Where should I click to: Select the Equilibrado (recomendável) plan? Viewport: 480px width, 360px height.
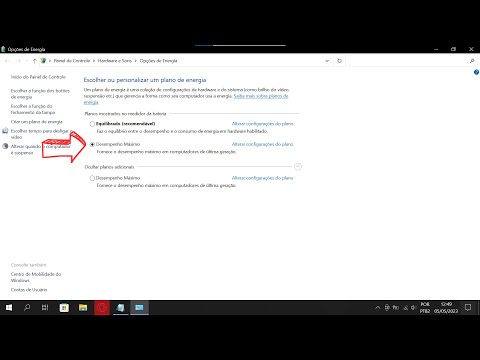tap(92, 124)
